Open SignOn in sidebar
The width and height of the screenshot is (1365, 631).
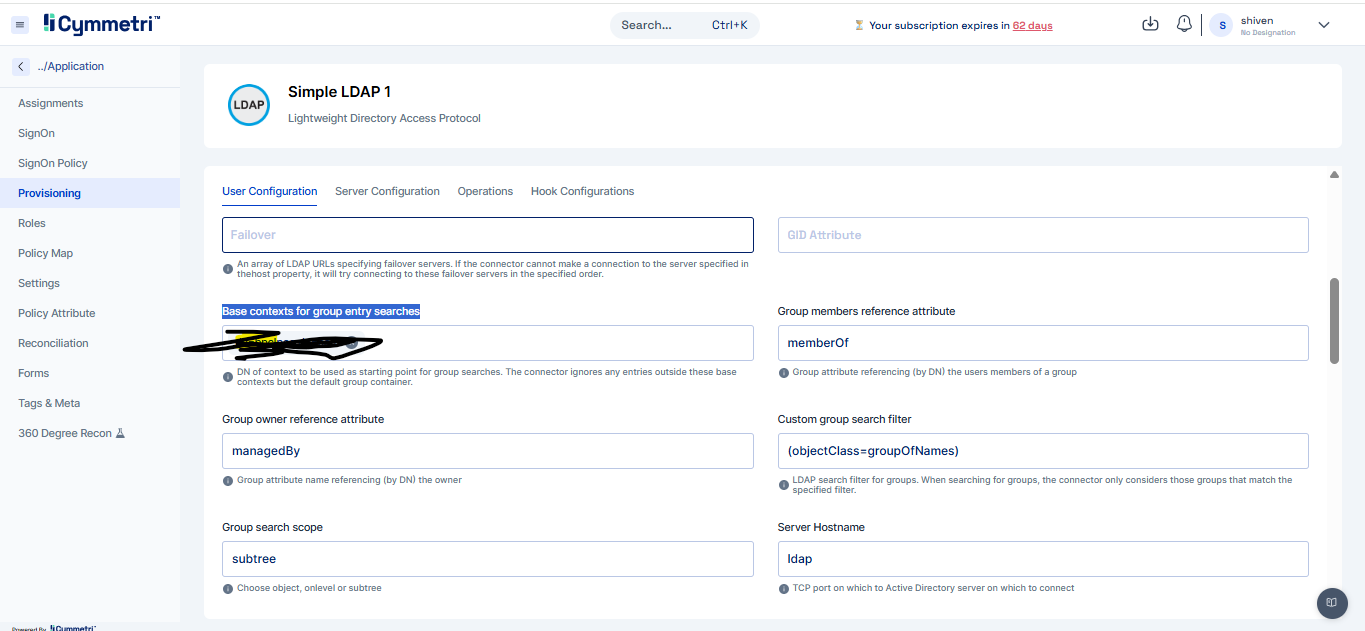90,133
